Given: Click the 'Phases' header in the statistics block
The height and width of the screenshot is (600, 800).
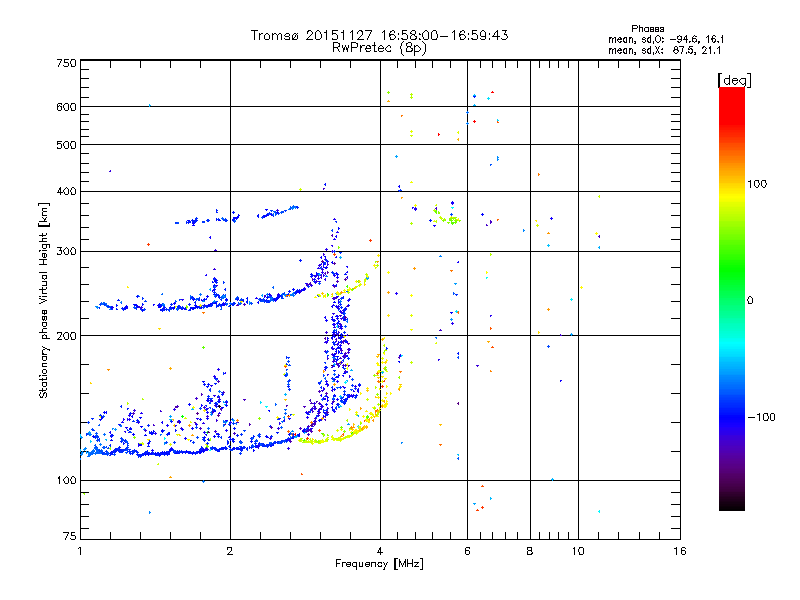Looking at the screenshot, I should click(x=647, y=29).
